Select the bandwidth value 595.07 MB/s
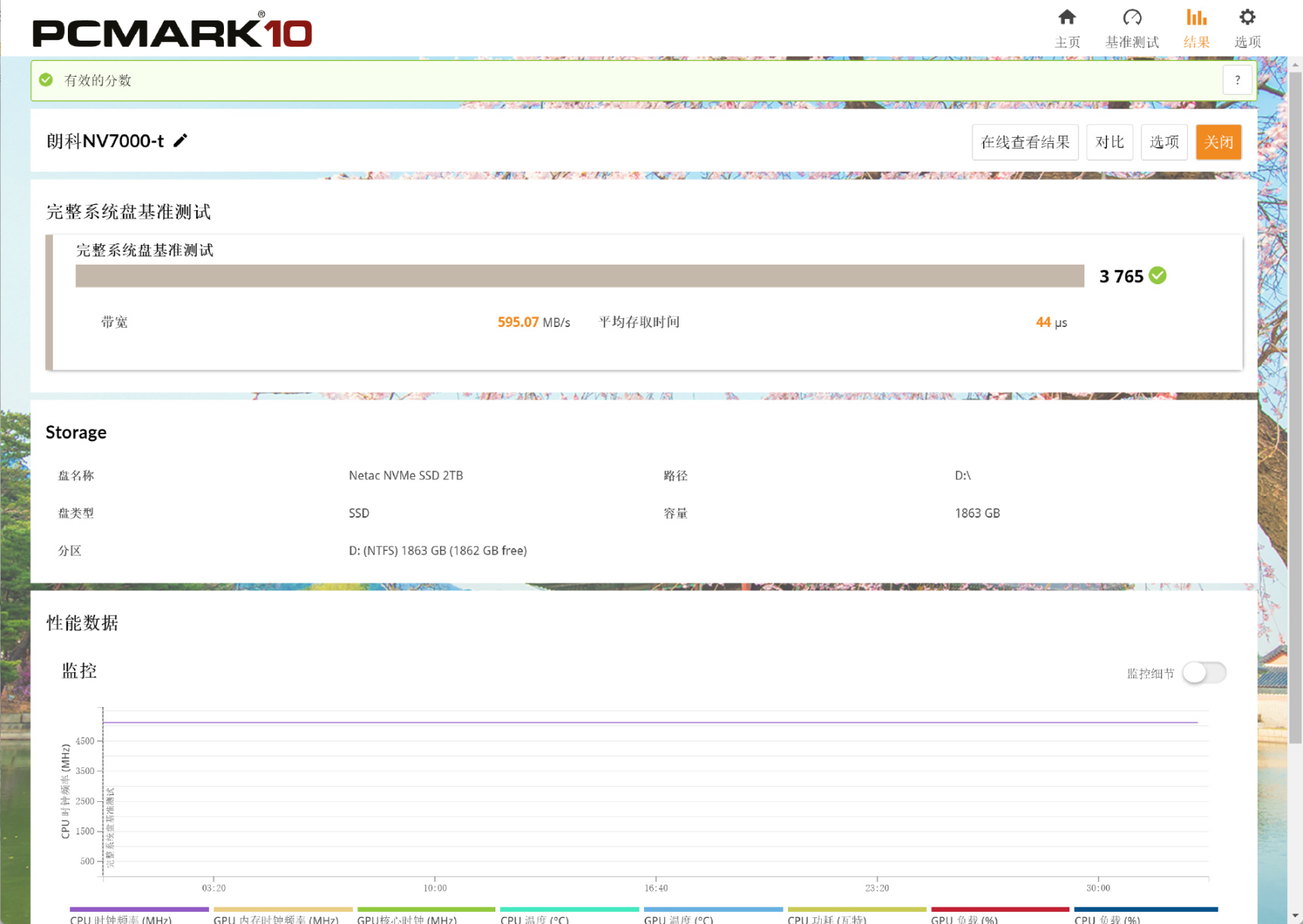 click(534, 322)
